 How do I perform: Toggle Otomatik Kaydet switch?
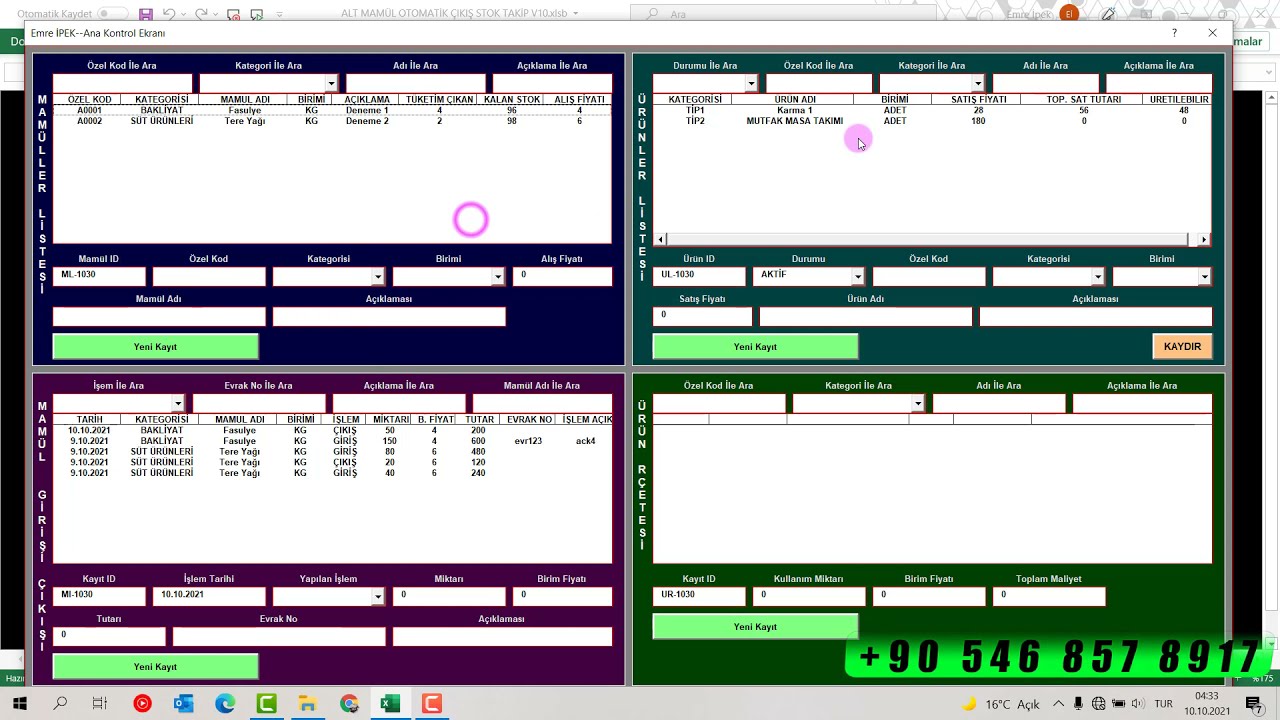(112, 14)
